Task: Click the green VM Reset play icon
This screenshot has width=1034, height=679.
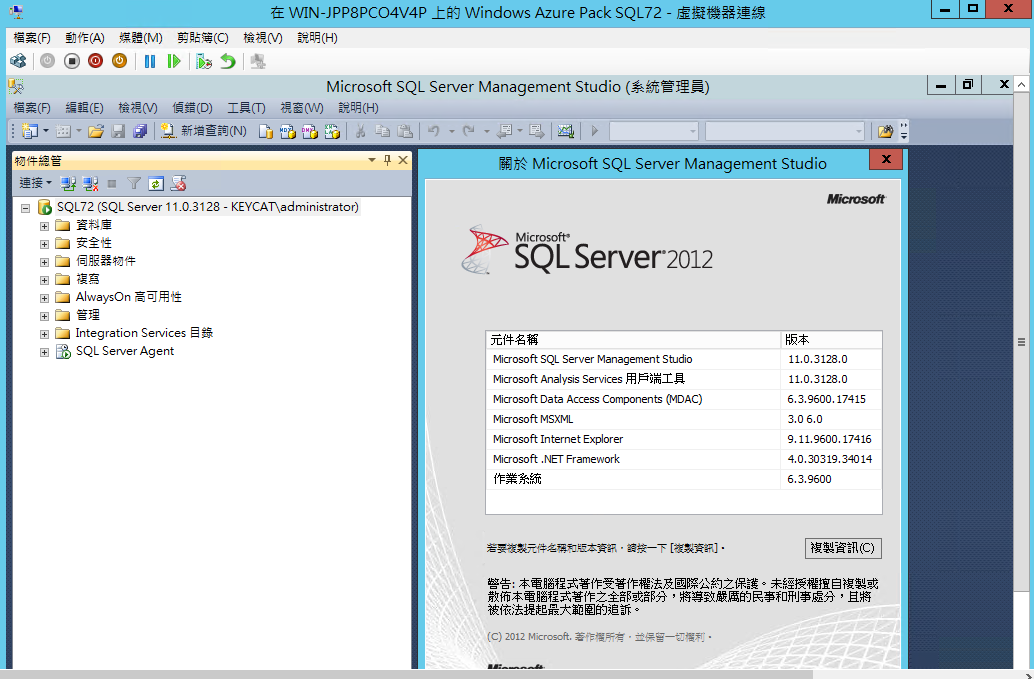Action: [x=174, y=61]
